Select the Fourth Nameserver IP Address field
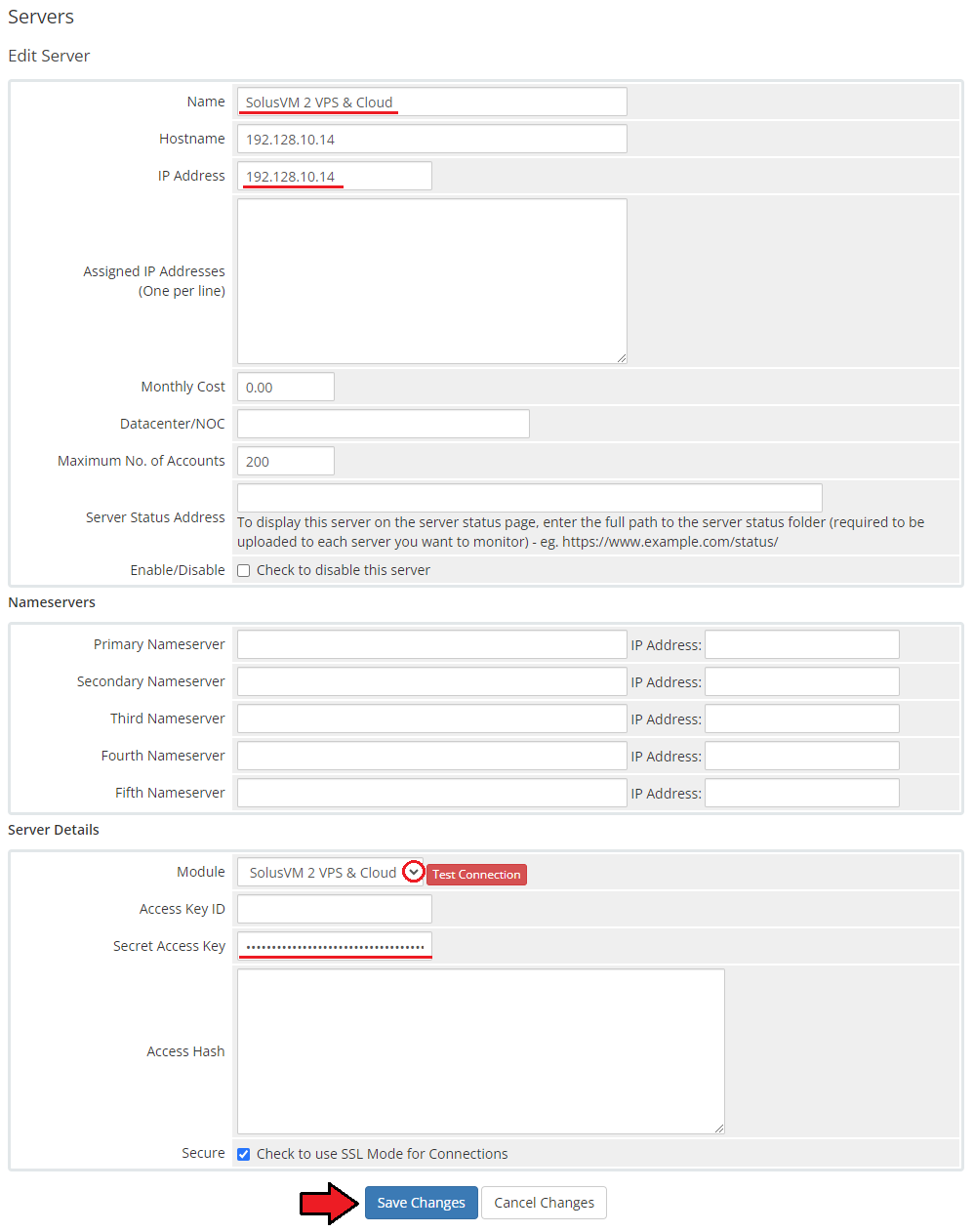 pos(802,756)
